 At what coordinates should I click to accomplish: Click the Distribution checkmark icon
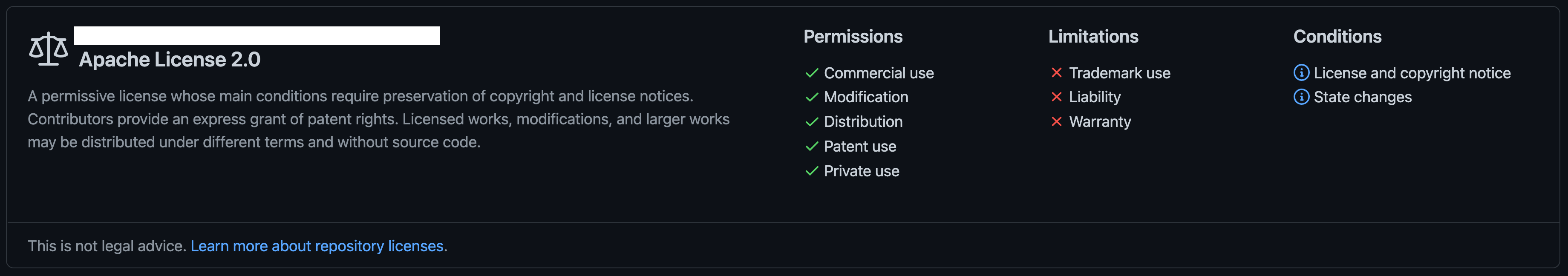(811, 122)
